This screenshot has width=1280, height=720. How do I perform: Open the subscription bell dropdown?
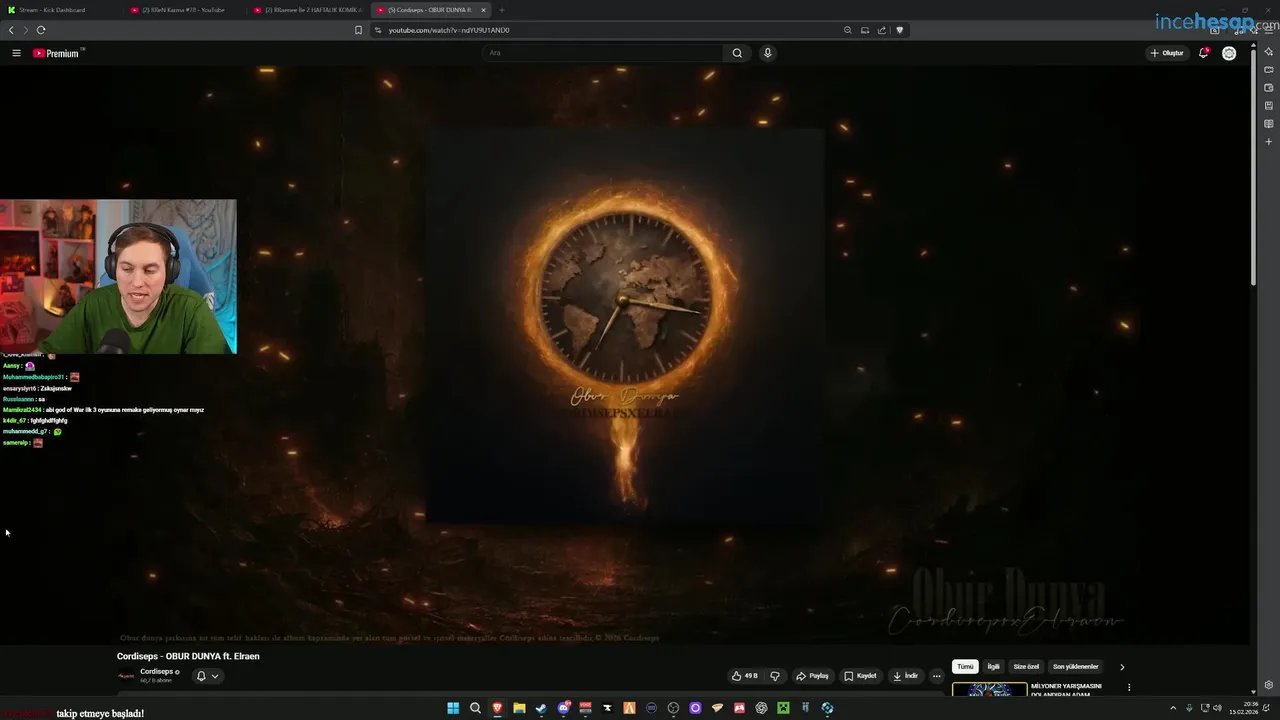pos(207,676)
